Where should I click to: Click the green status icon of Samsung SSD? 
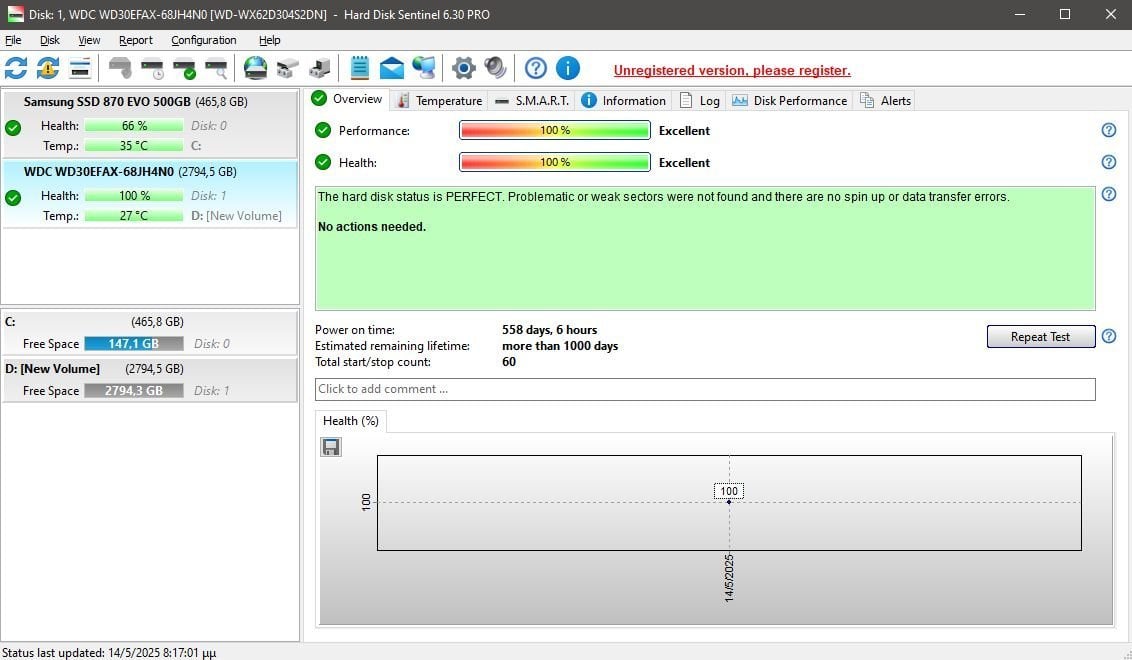click(13, 128)
